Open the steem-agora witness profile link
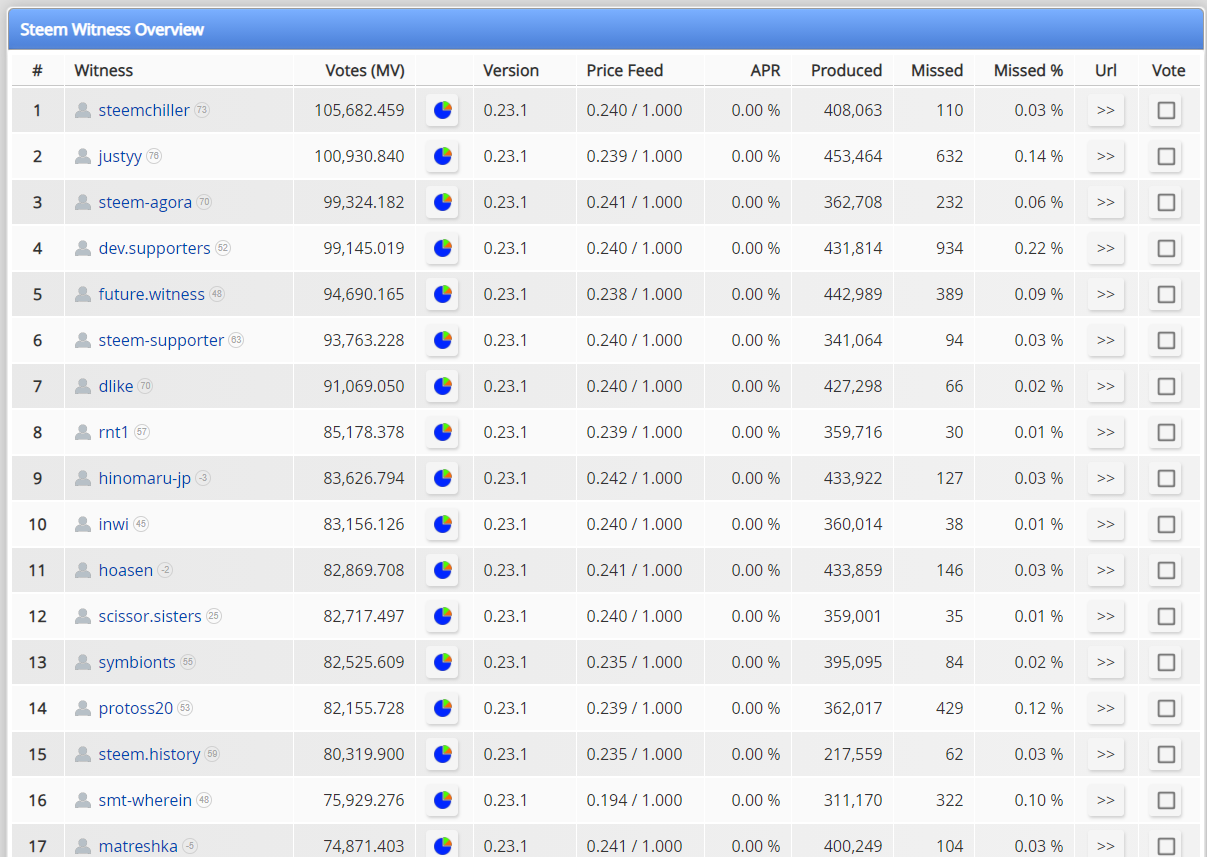This screenshot has width=1207, height=857. click(x=145, y=202)
